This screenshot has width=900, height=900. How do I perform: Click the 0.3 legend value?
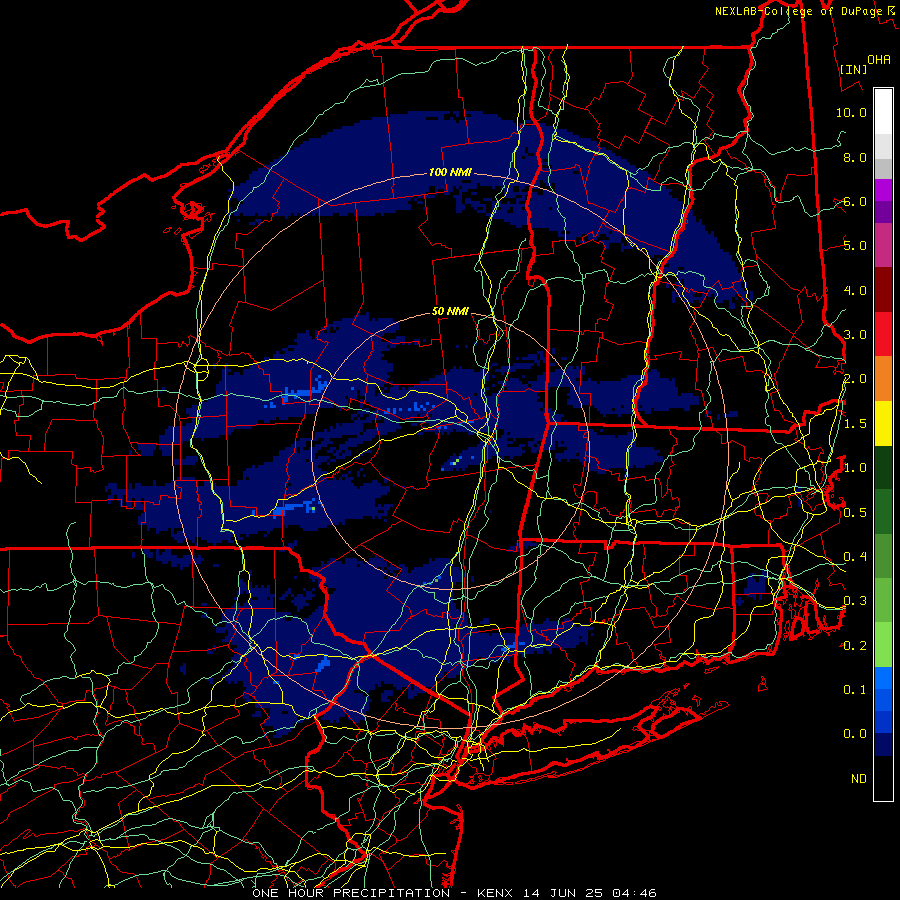[855, 601]
